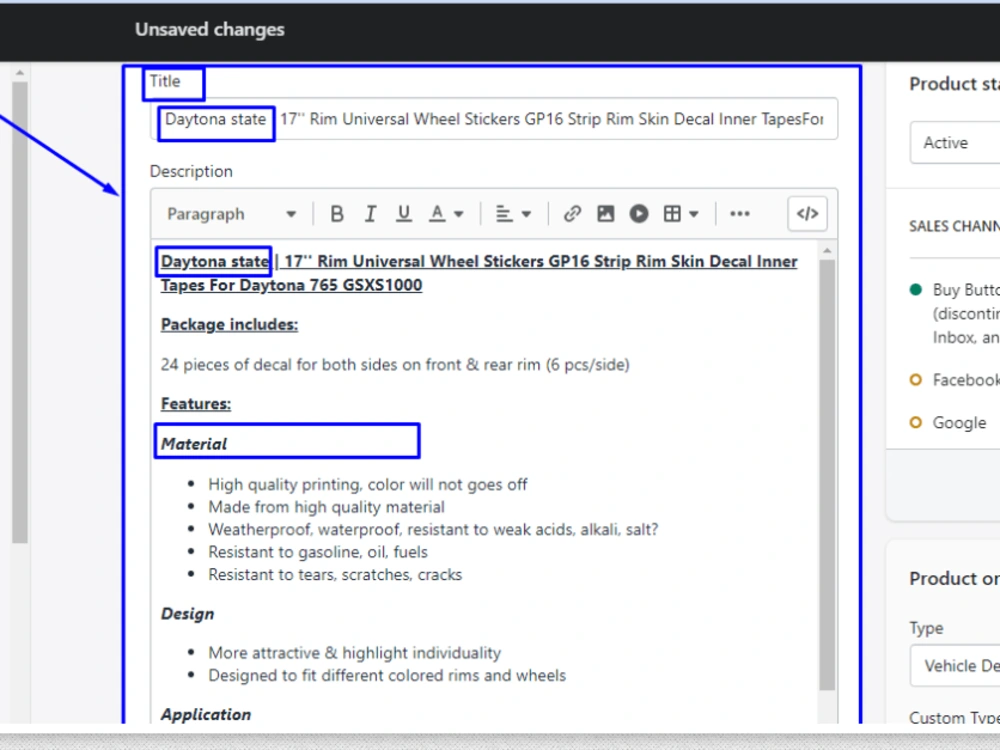Screen dimensions: 1000x750
Task: Click the description editor scrollbar
Action: point(827,475)
